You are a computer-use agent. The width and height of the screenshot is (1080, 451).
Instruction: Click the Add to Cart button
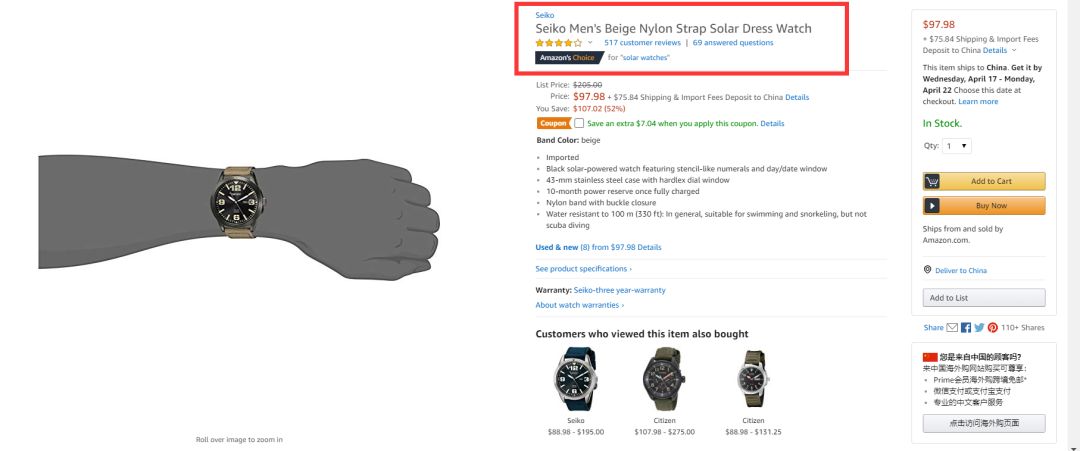click(984, 181)
